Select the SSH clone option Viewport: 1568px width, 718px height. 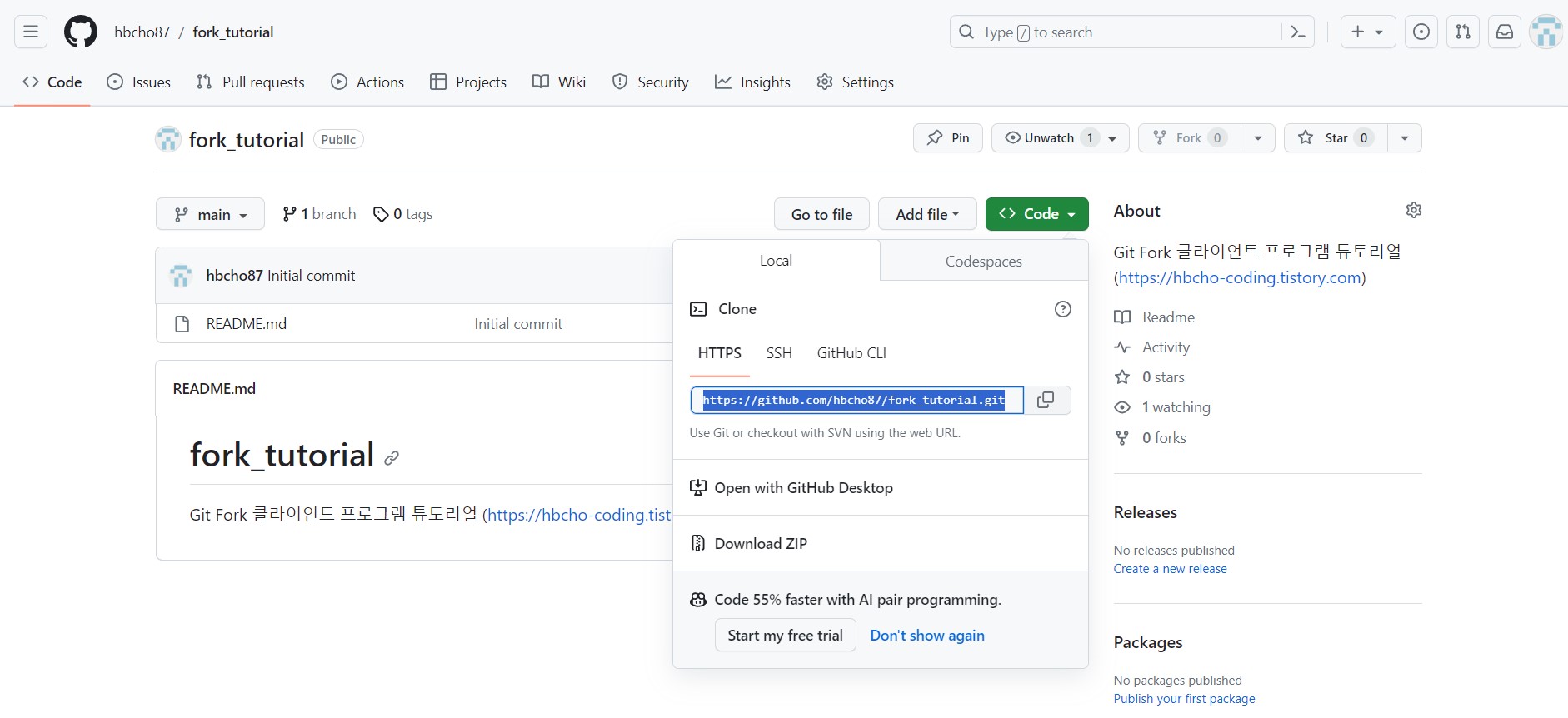(779, 353)
